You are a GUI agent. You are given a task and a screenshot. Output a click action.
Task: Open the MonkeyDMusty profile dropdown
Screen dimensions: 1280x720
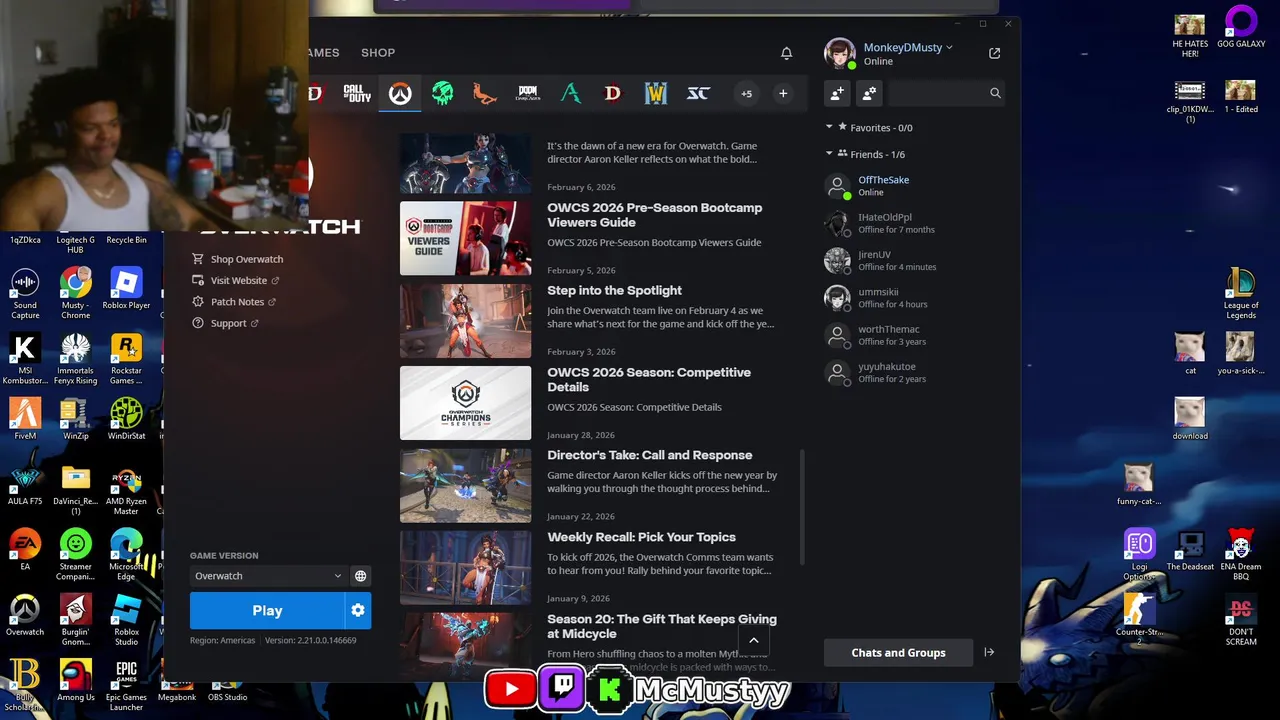pyautogui.click(x=908, y=47)
